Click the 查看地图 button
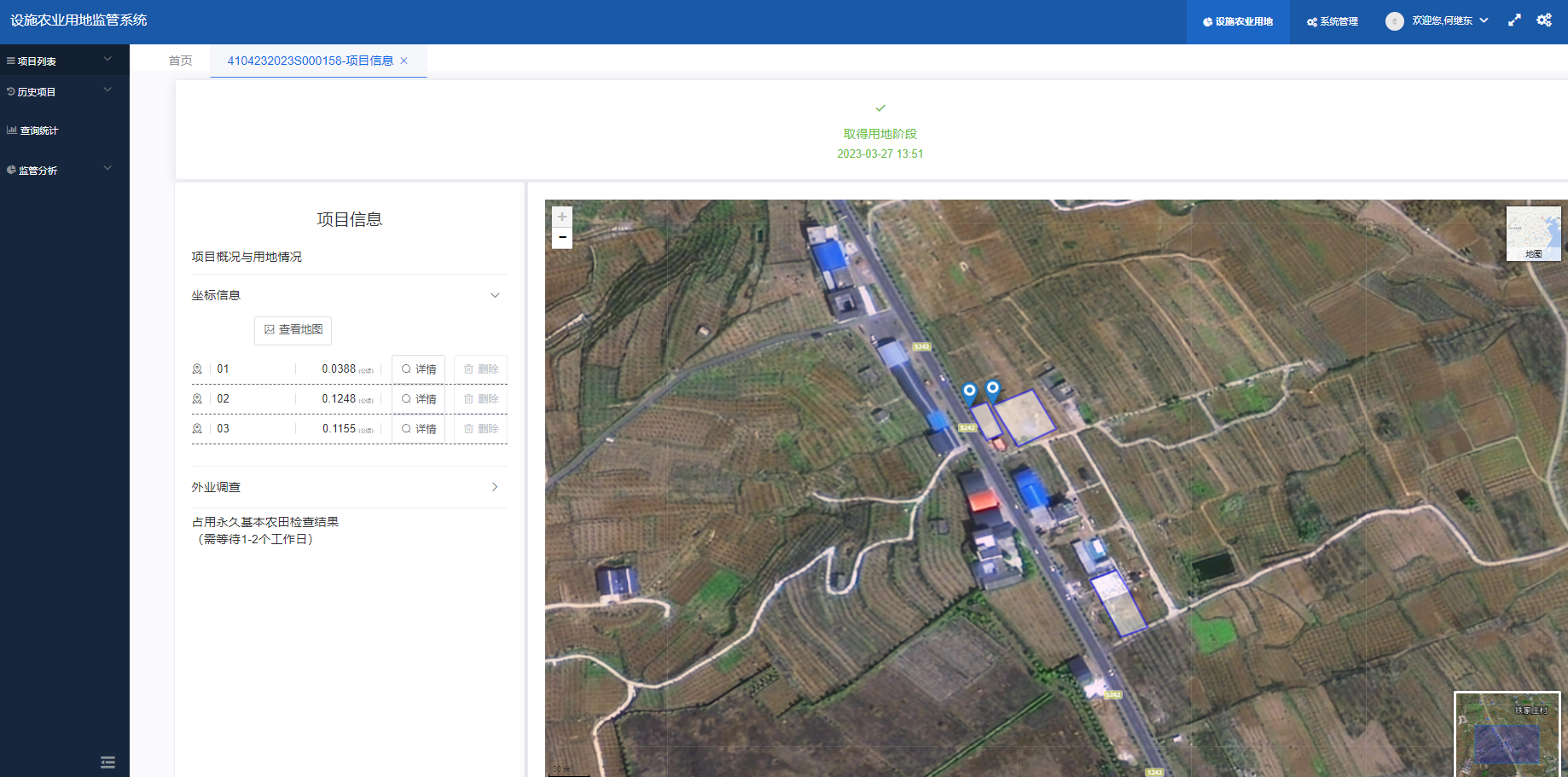This screenshot has width=1568, height=777. coord(293,330)
